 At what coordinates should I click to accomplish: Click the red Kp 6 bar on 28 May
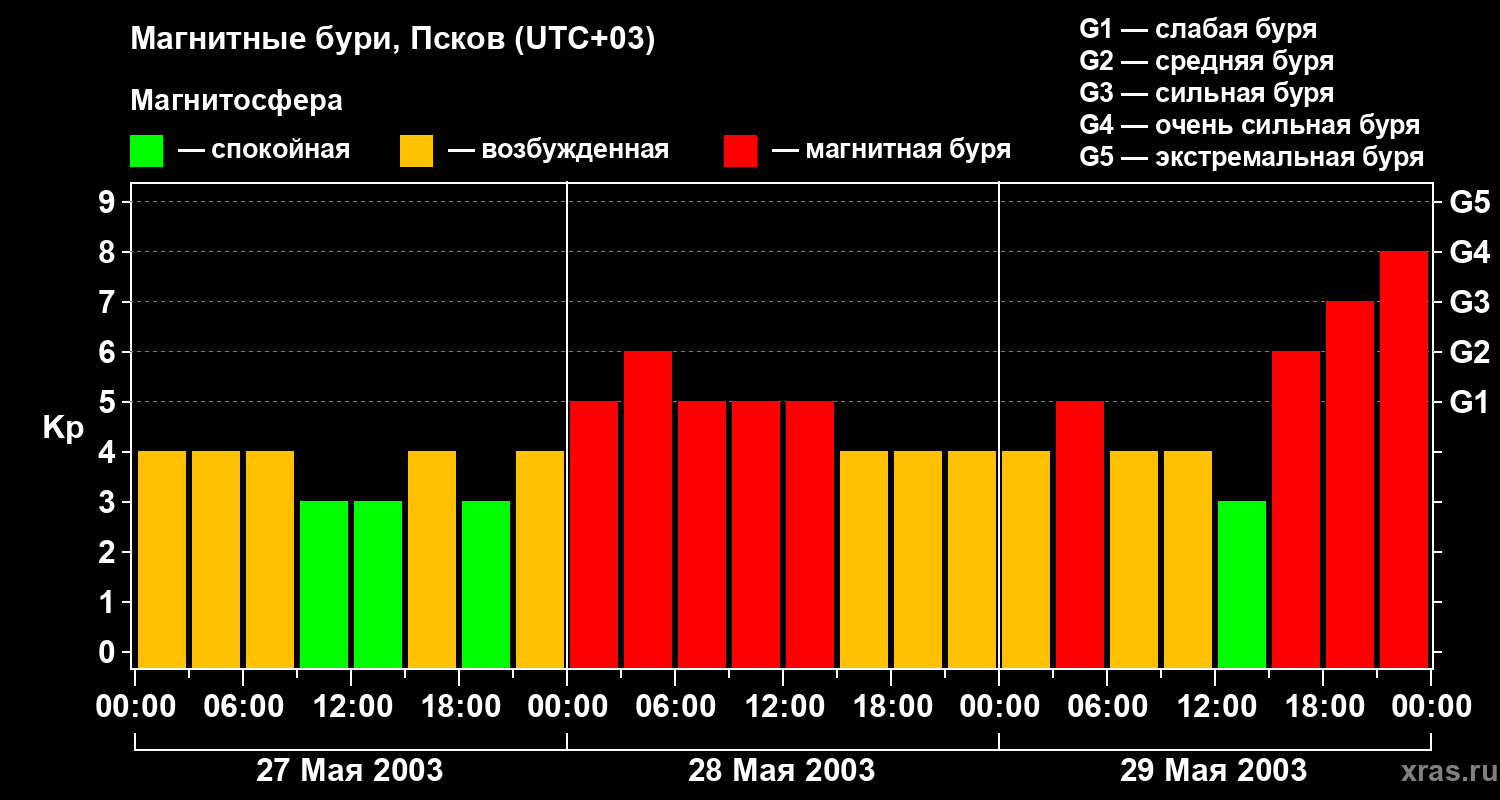coord(648,510)
